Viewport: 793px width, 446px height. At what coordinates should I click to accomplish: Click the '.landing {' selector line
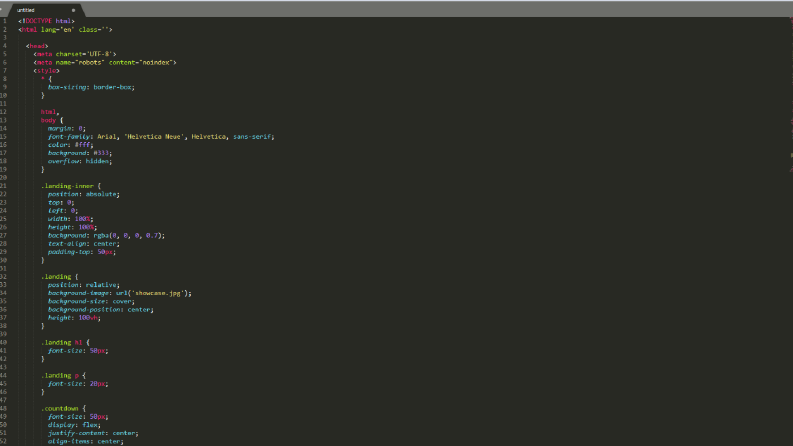[60, 277]
